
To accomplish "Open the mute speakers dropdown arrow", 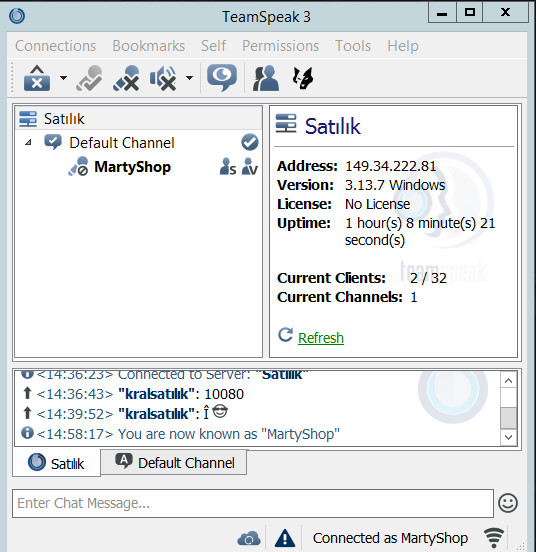I will (x=189, y=77).
